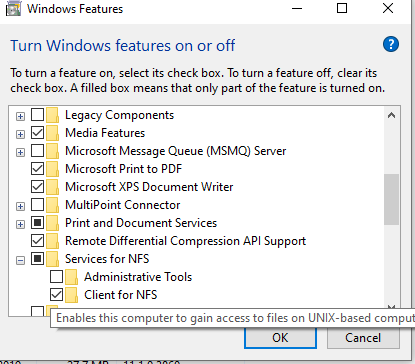
Task: Expand Print and Document Services node
Action: [20, 225]
